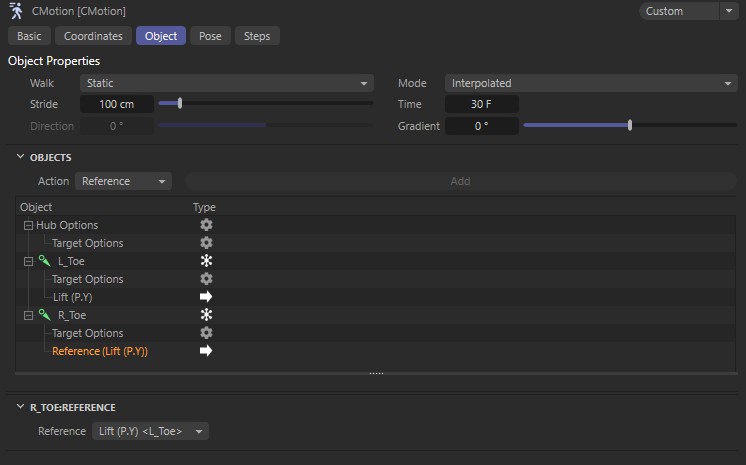Click the Time value field 30 F
The width and height of the screenshot is (746, 465).
coord(481,104)
